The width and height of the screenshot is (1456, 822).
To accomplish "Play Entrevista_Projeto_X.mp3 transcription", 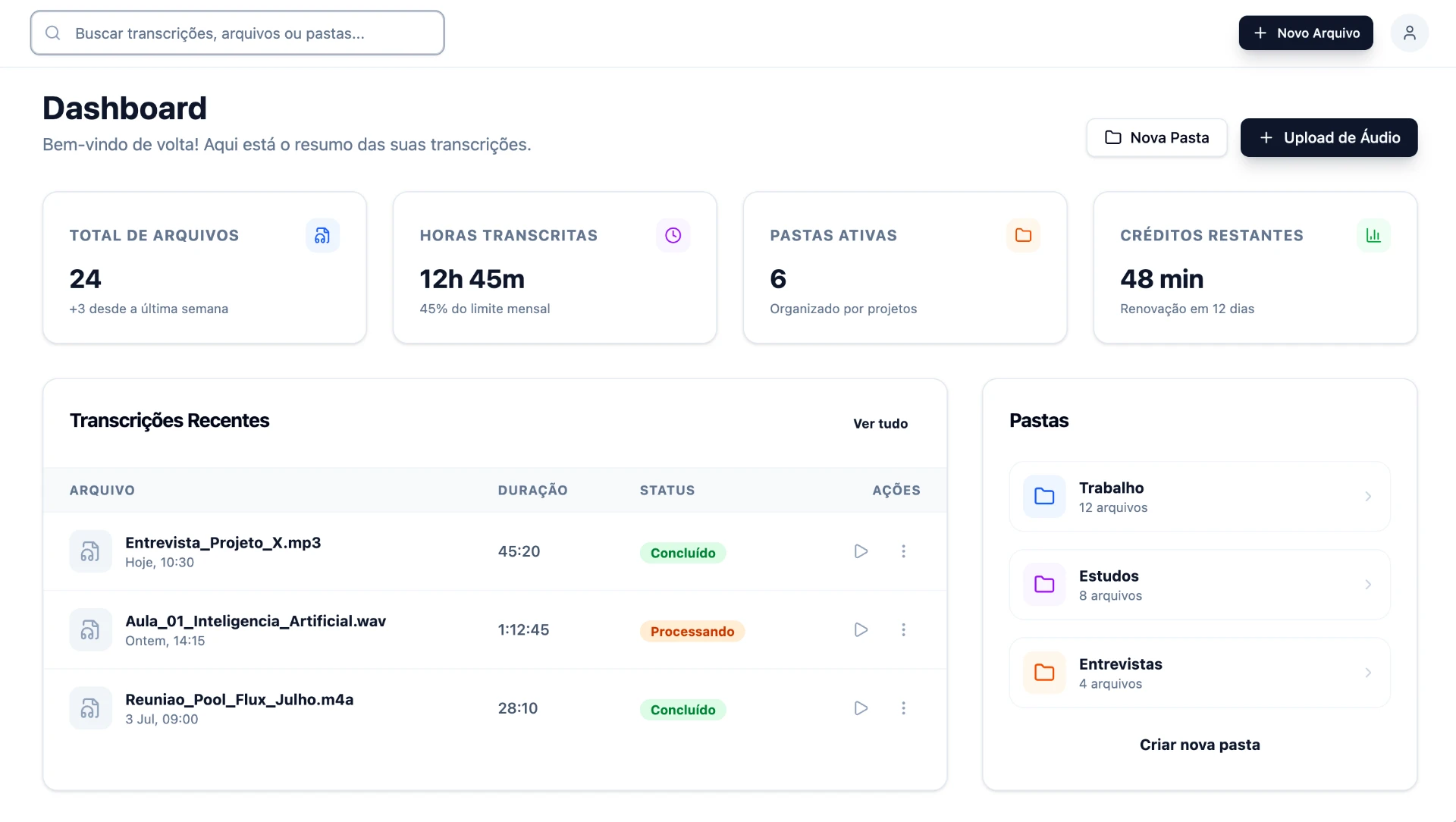I will pos(861,551).
